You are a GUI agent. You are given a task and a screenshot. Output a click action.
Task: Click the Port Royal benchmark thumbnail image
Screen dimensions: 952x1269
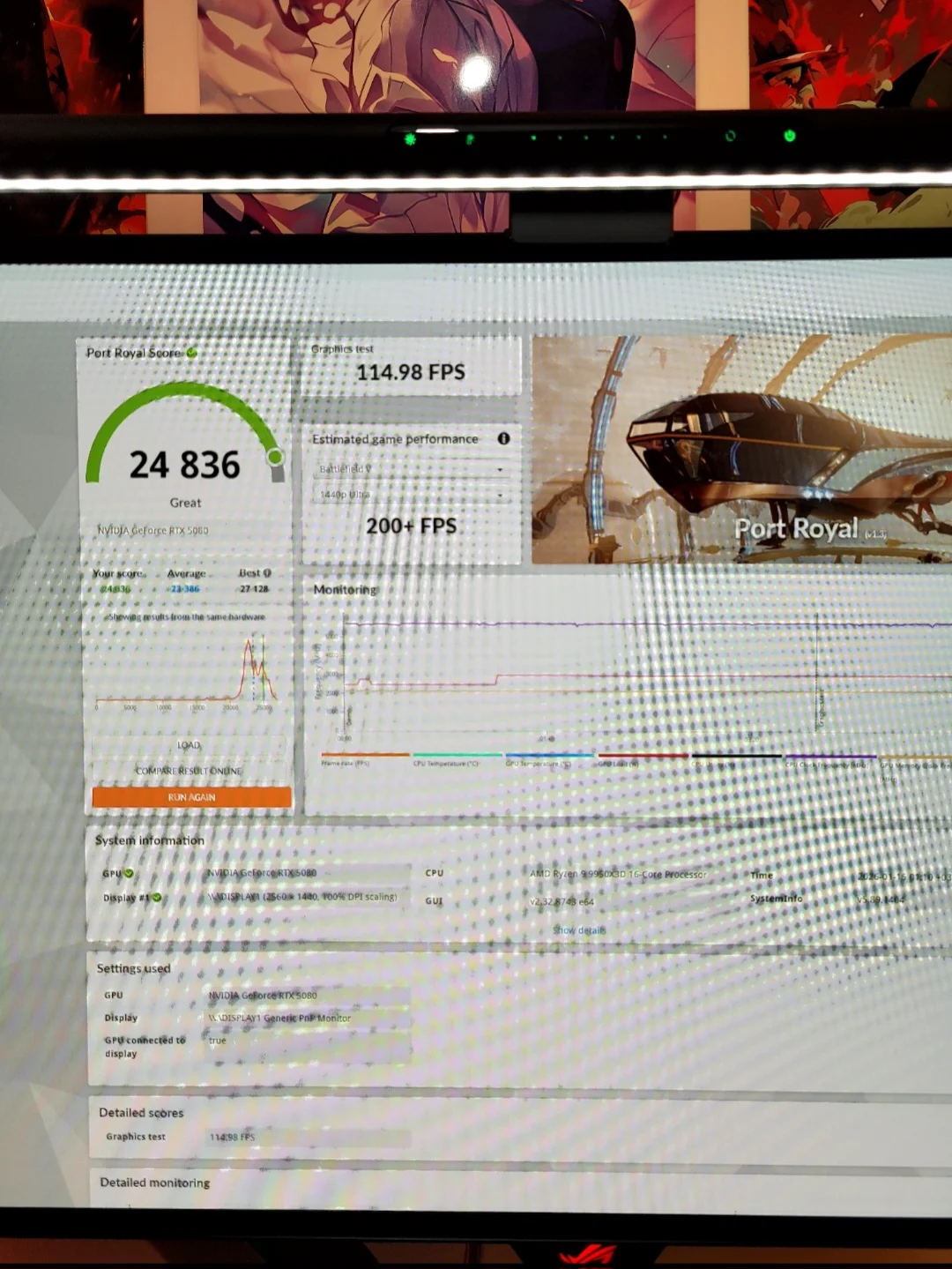(741, 449)
